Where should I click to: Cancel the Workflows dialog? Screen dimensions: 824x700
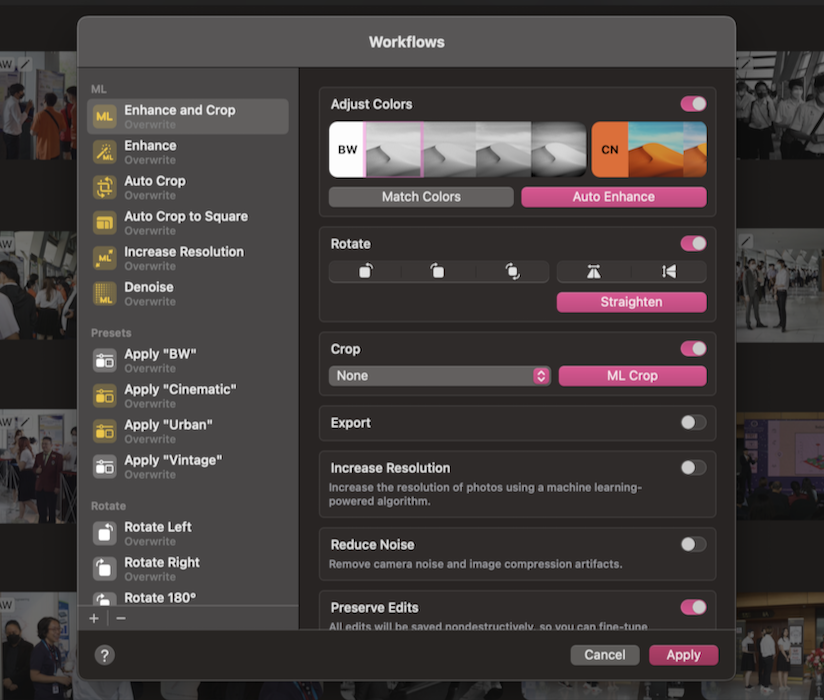click(x=605, y=655)
